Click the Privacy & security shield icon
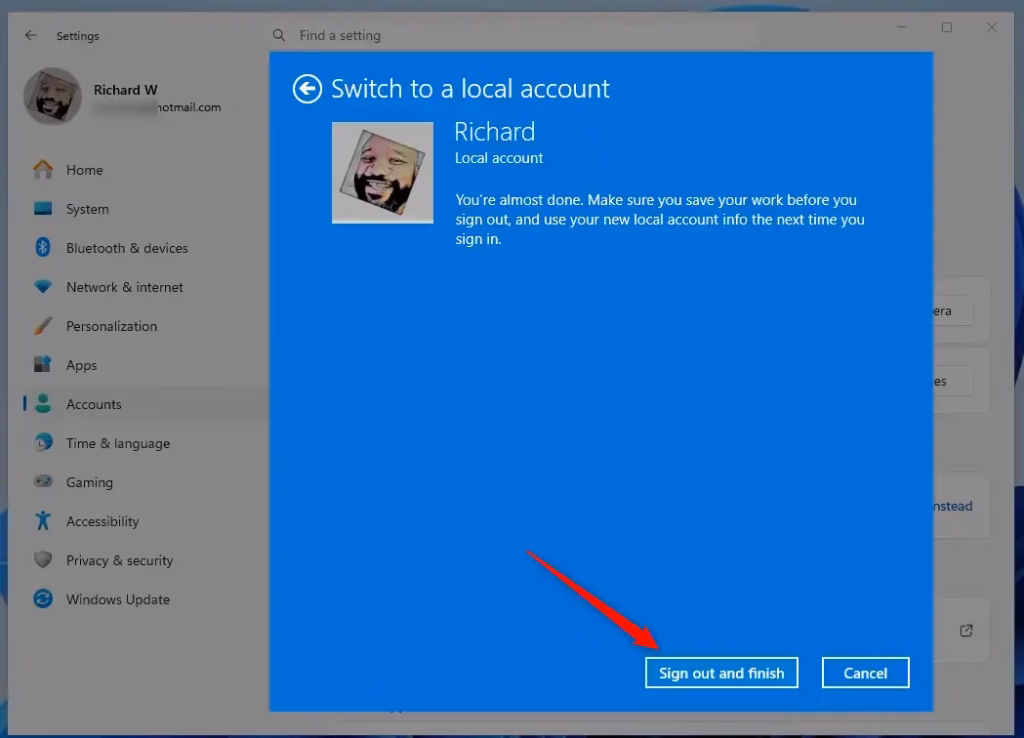The width and height of the screenshot is (1024, 738). tap(43, 561)
